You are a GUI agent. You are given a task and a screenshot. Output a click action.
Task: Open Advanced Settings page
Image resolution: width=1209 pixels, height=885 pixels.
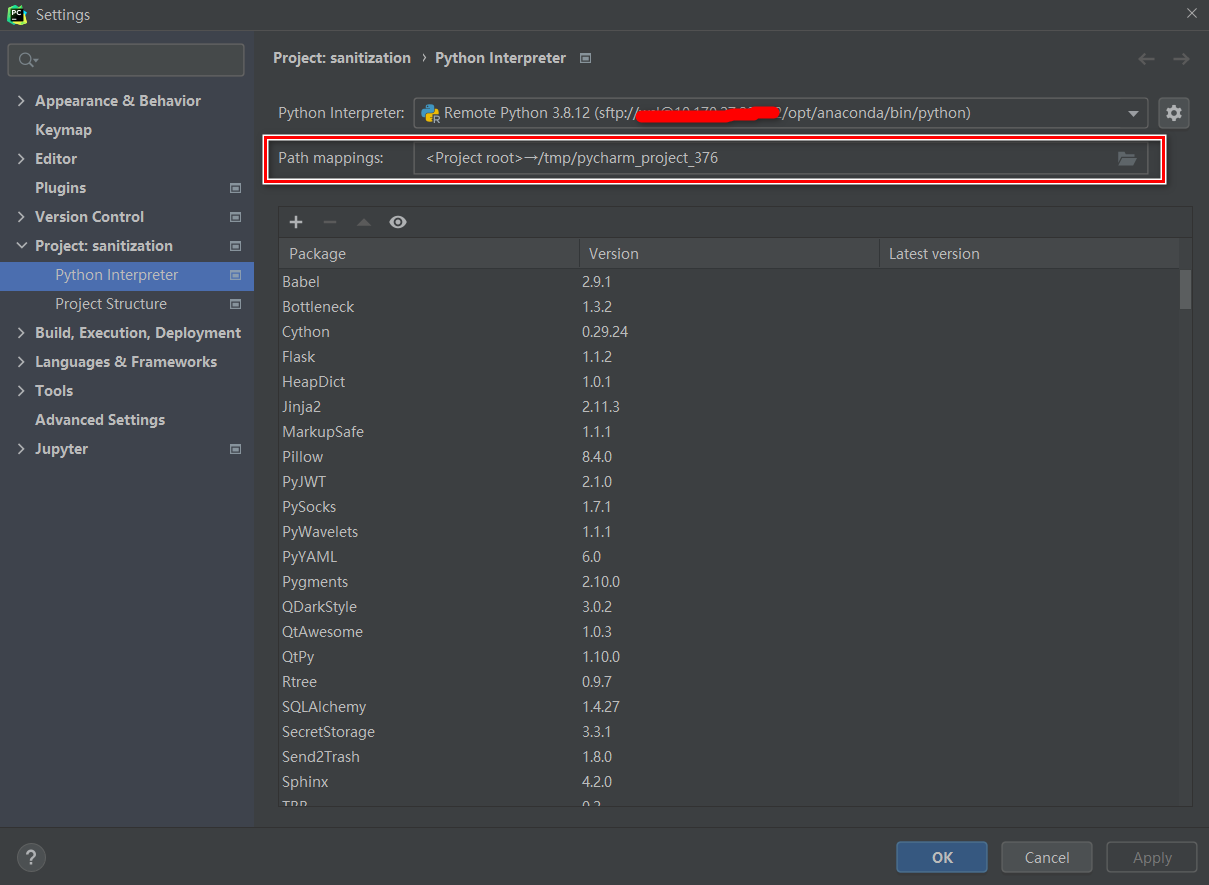(x=100, y=420)
